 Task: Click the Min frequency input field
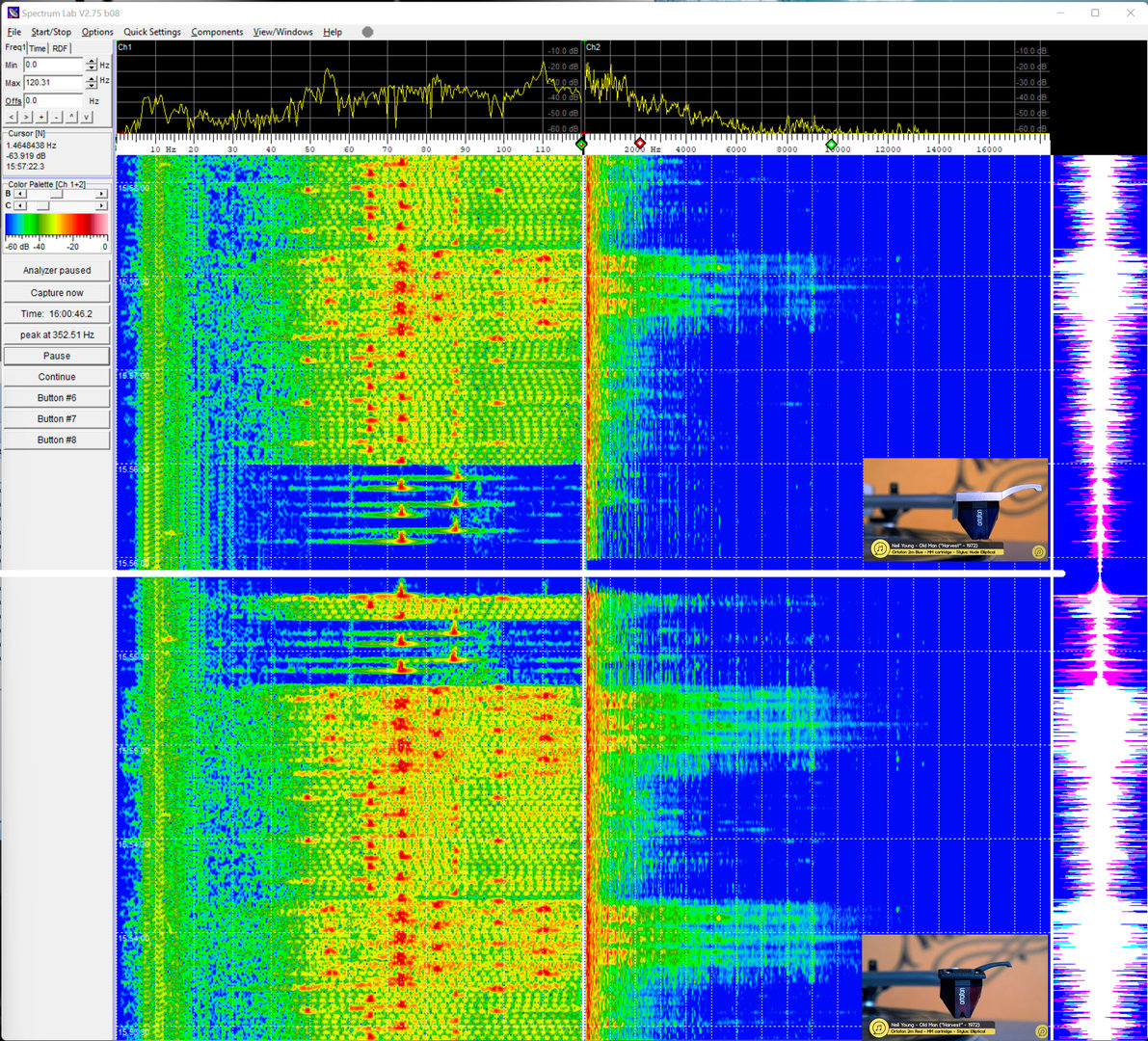(x=54, y=66)
